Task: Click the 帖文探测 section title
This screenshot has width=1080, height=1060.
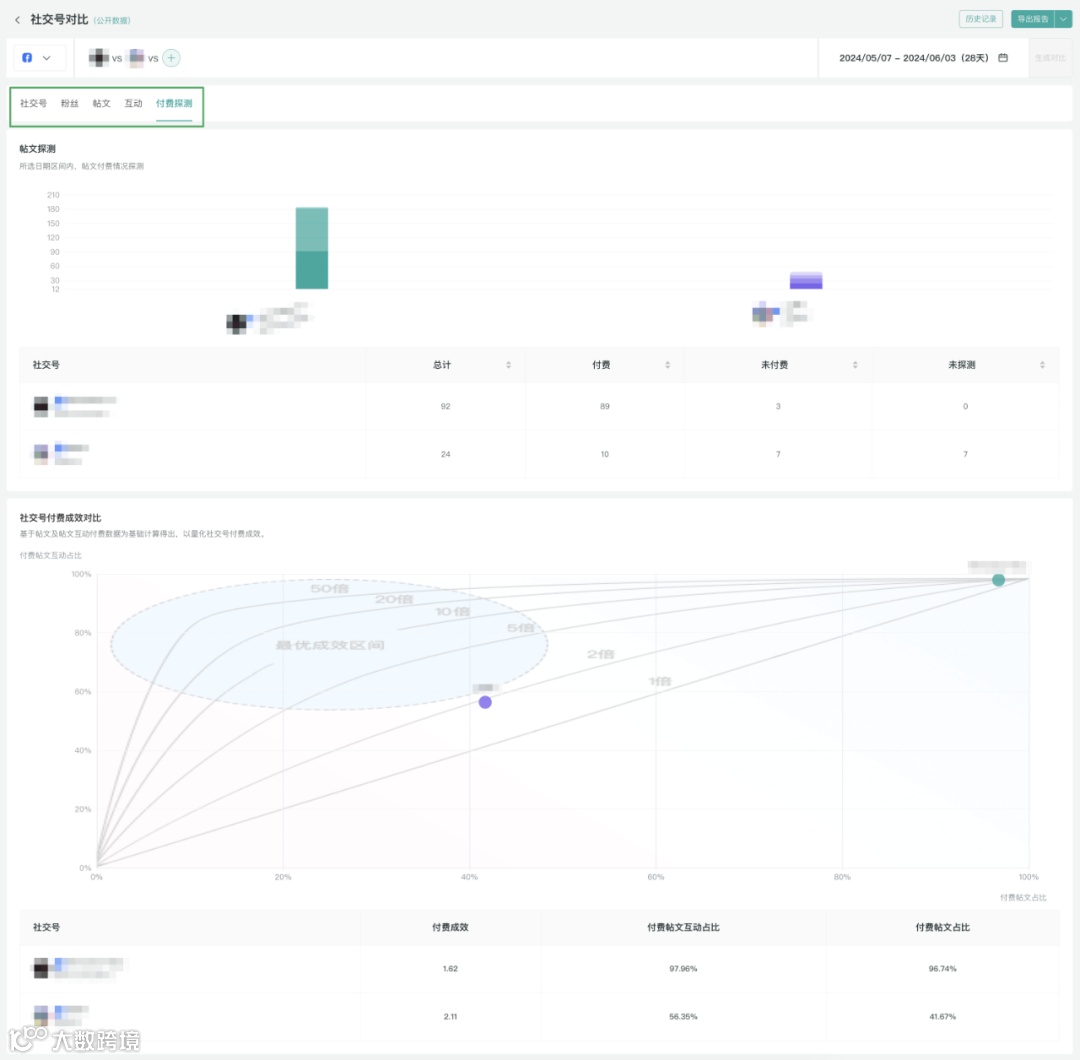Action: [x=37, y=149]
